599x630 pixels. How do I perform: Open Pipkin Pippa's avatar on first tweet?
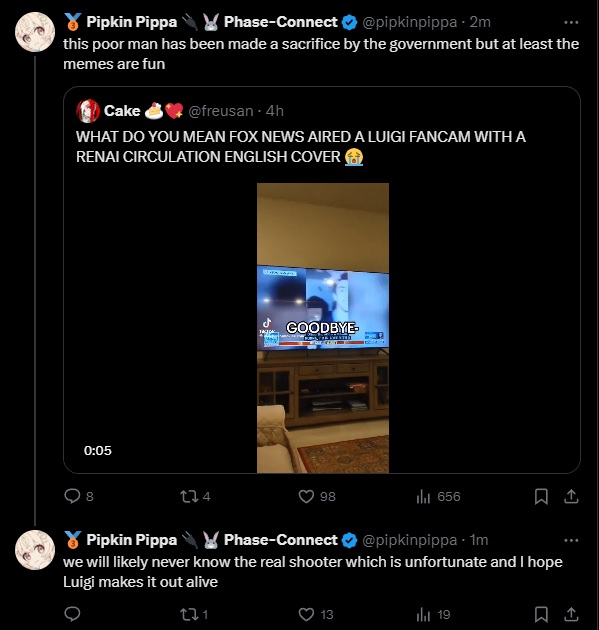click(x=35, y=32)
